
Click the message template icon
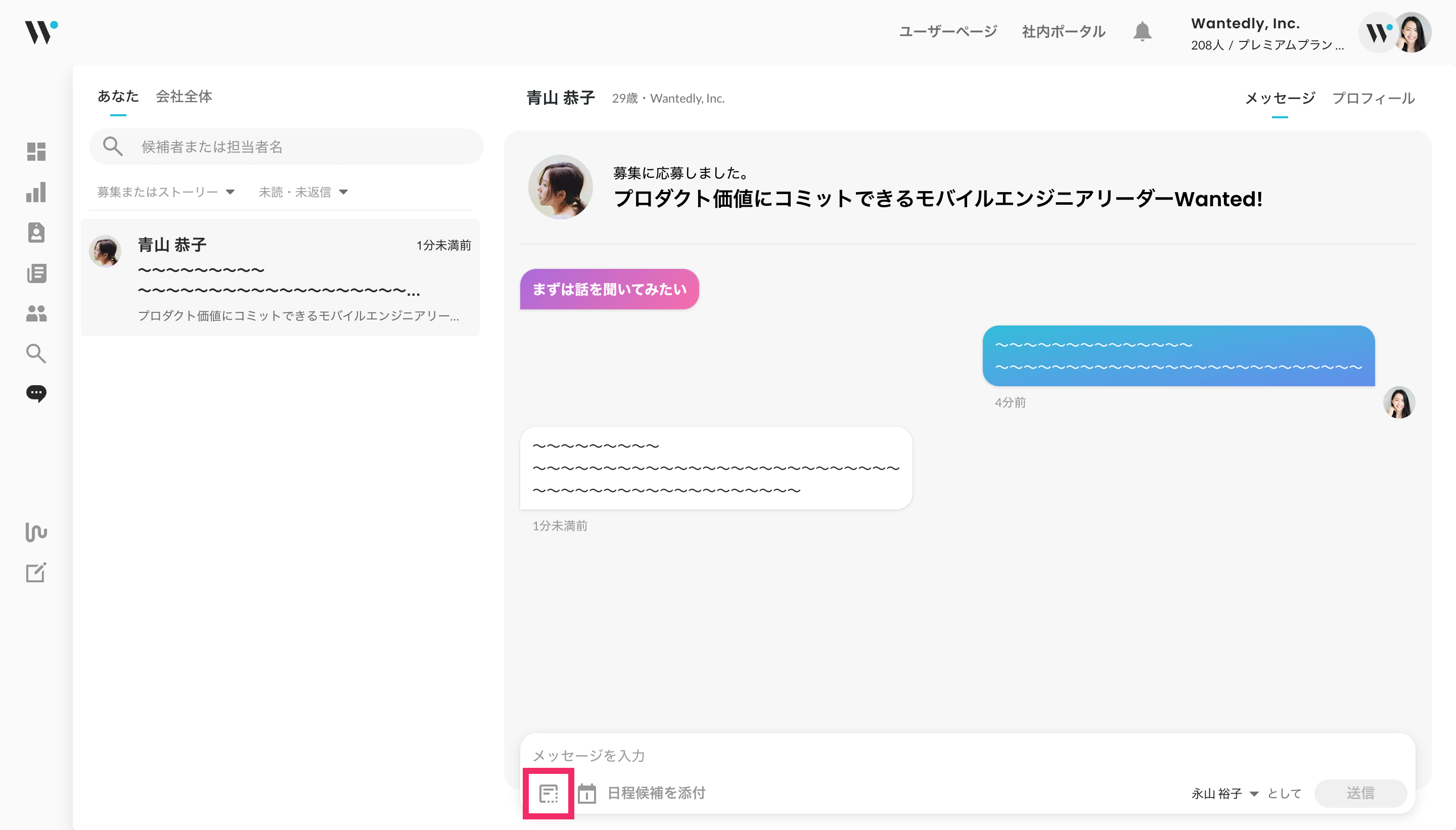coord(549,793)
